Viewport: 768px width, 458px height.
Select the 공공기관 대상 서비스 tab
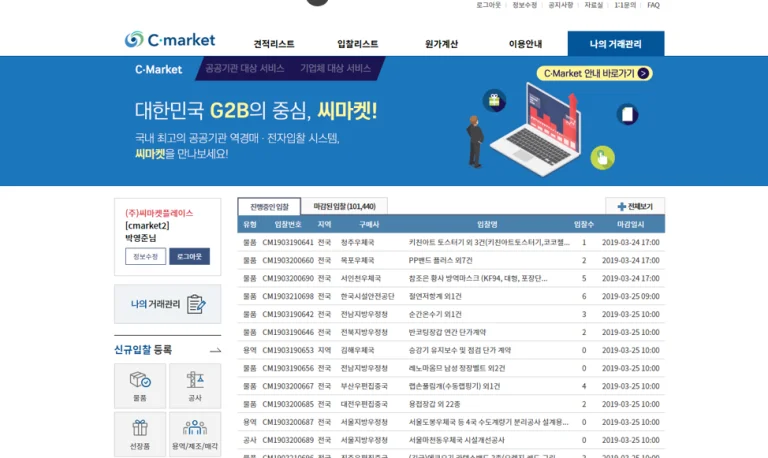pos(244,69)
